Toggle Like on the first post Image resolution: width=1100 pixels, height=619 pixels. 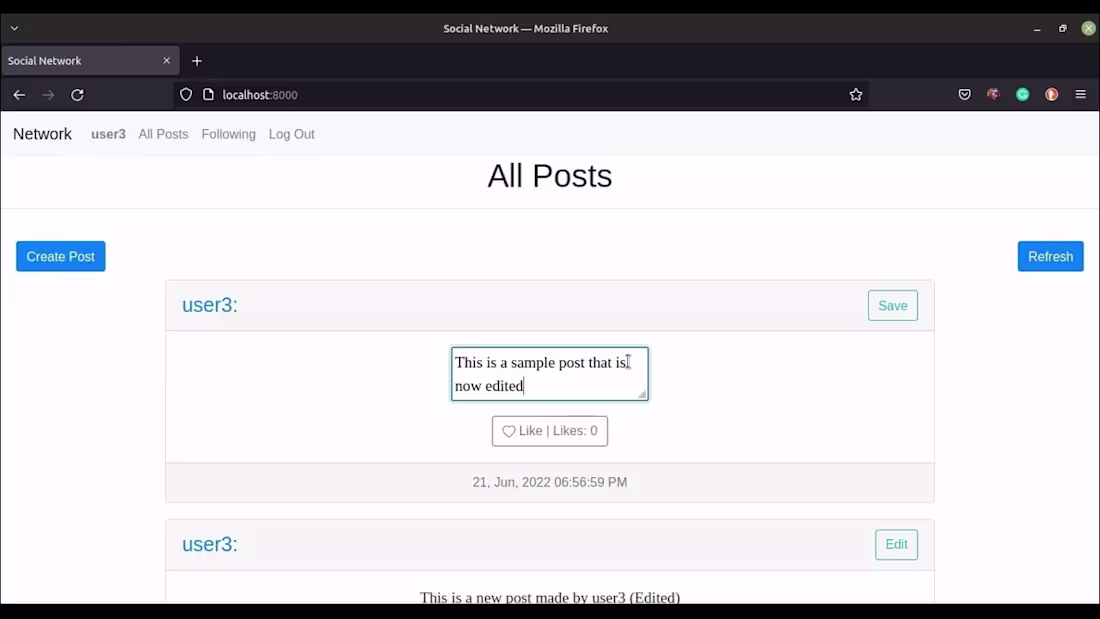click(549, 431)
